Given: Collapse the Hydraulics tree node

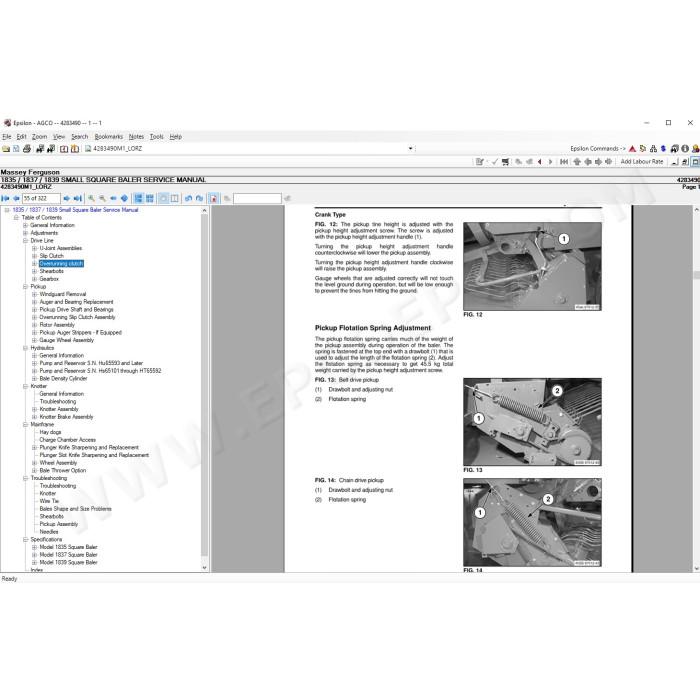Looking at the screenshot, I should (x=25, y=348).
